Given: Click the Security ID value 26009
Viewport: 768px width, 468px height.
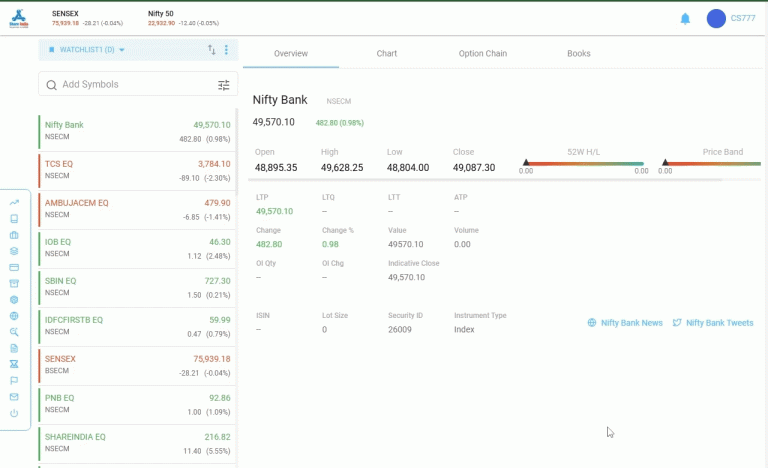Looking at the screenshot, I should click(400, 329).
